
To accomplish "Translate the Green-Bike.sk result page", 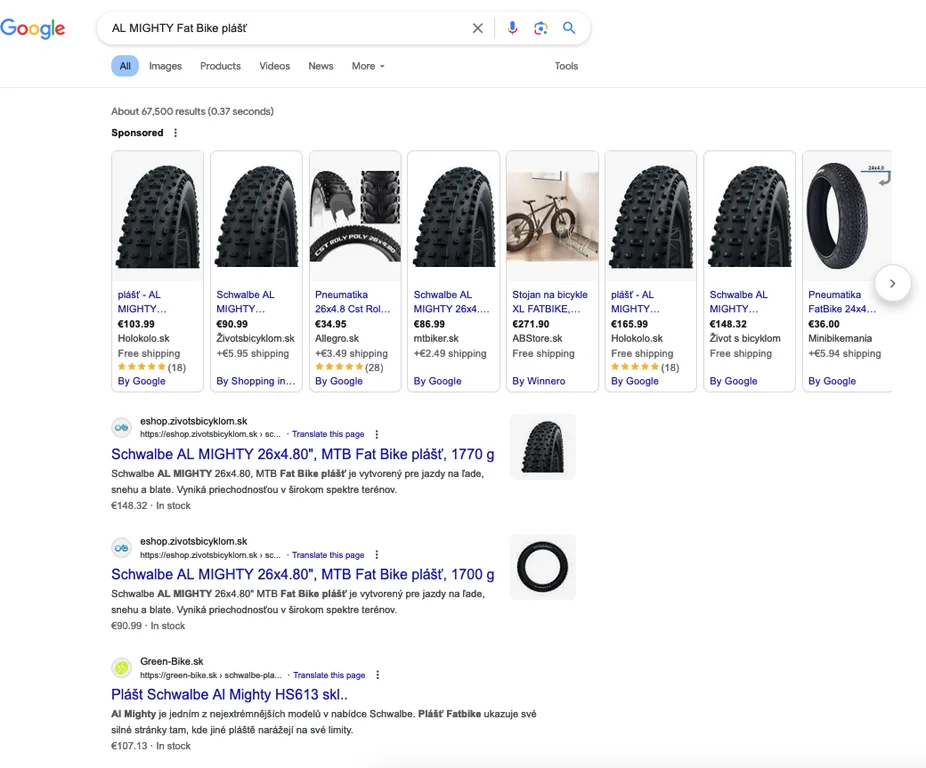I will coord(329,675).
